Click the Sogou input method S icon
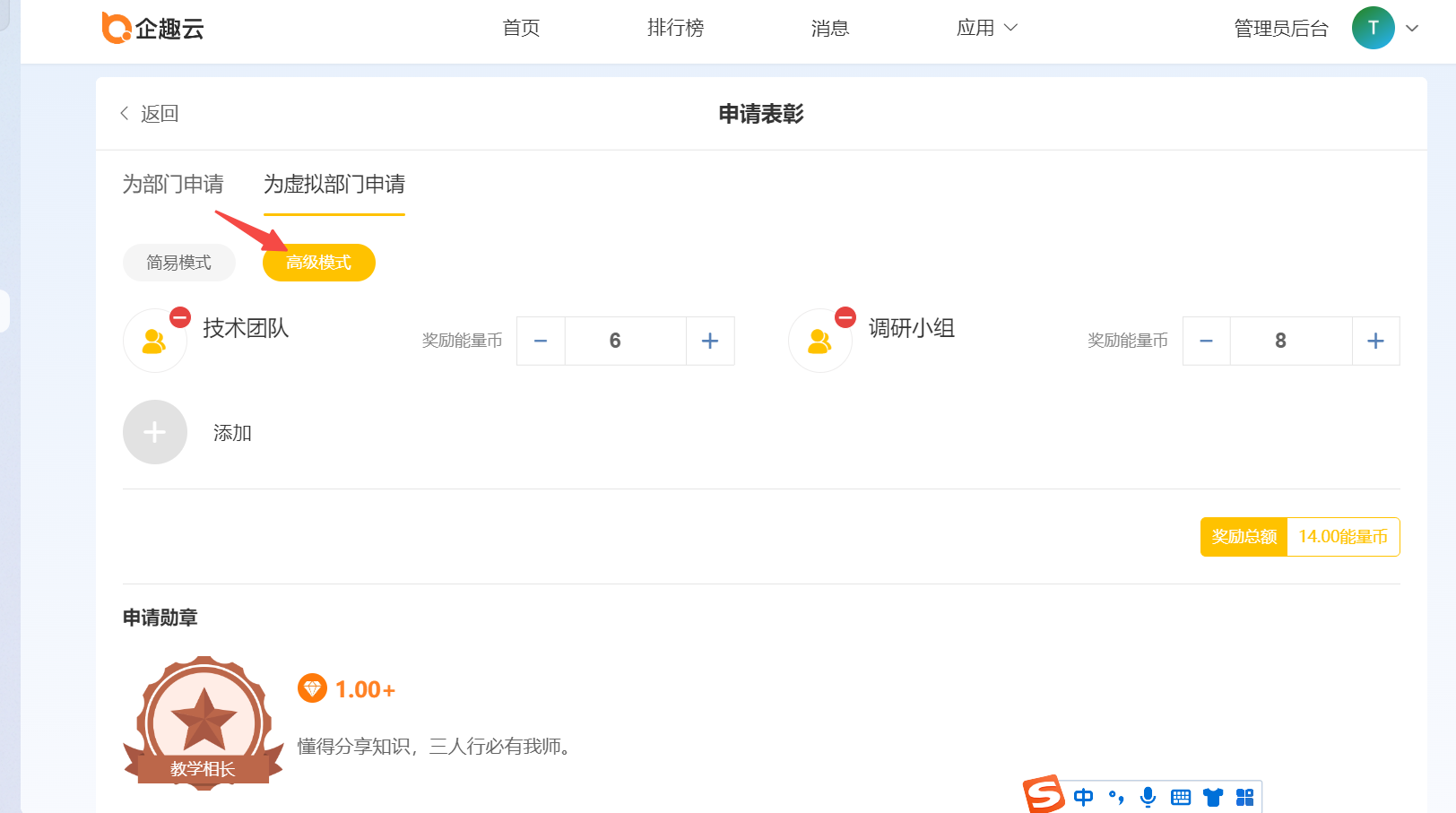The image size is (1456, 813). (x=1044, y=795)
